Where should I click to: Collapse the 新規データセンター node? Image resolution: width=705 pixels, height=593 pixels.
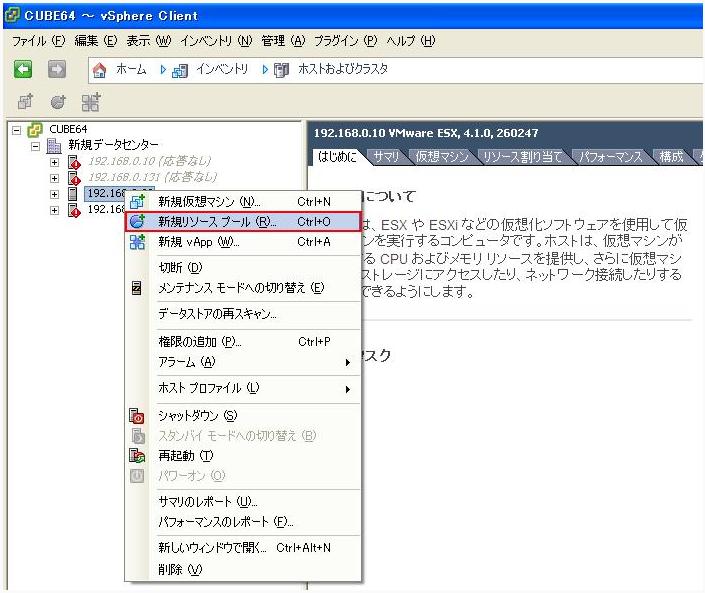[36, 146]
